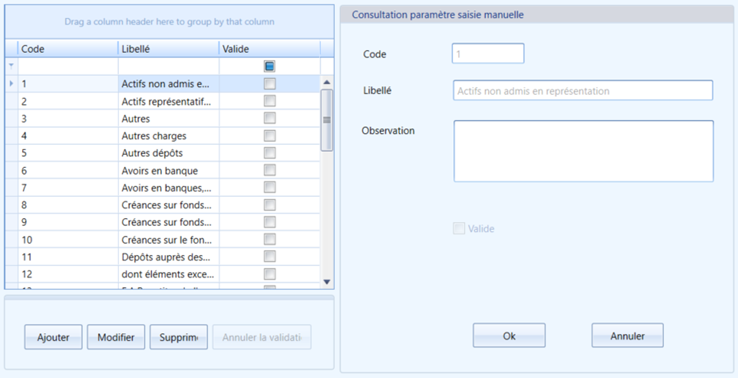
Task: Toggle the Valide filter checkbox in filter row
Action: tap(270, 66)
